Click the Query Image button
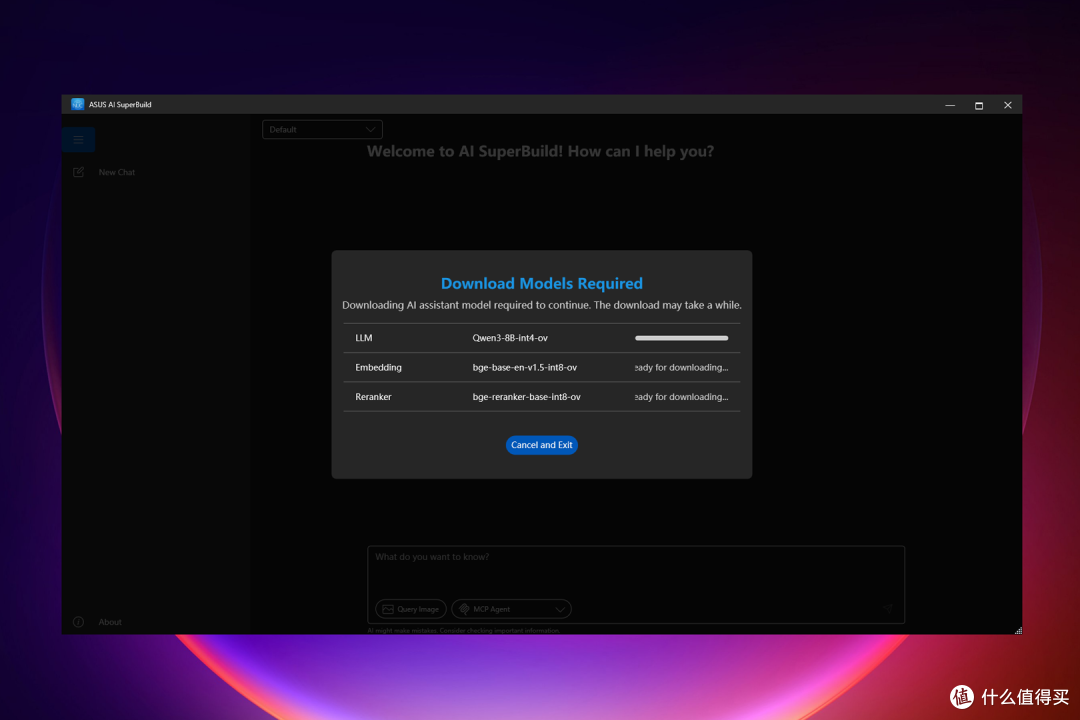The width and height of the screenshot is (1080, 720). pos(411,609)
